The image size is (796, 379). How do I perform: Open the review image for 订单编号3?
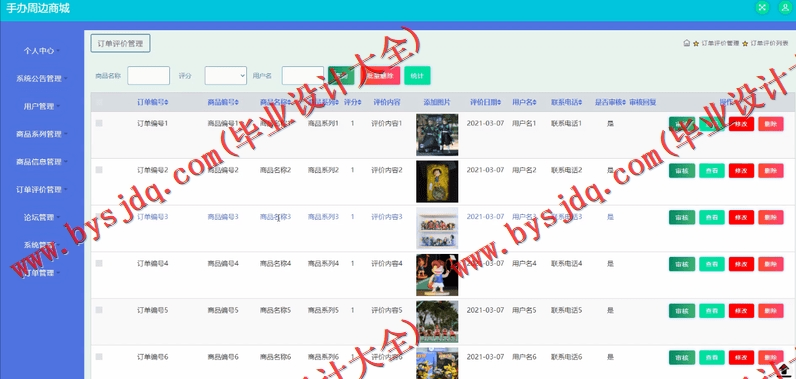click(437, 228)
